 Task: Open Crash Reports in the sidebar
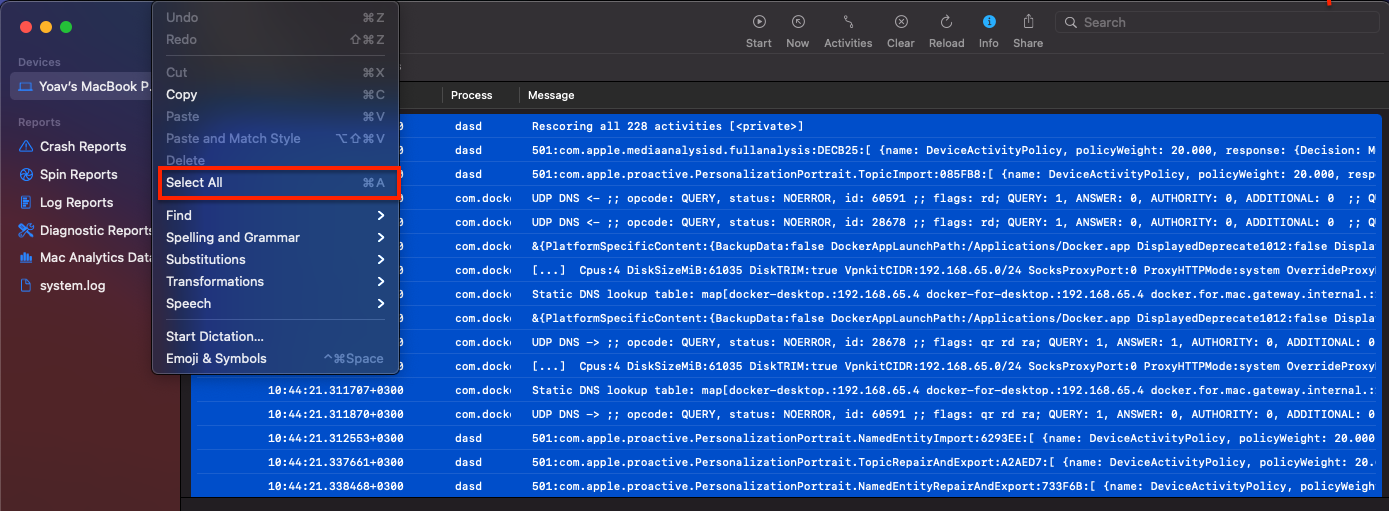(83, 147)
